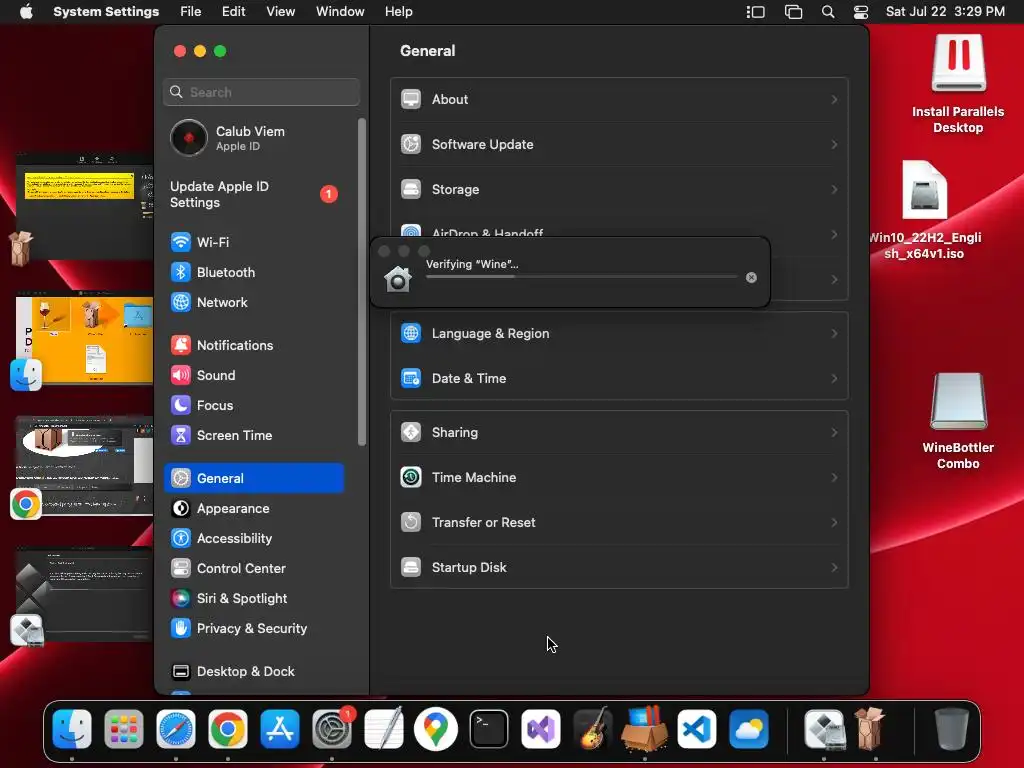Switch to Finder window thumbnail in Stage Manager
The height and width of the screenshot is (768, 1024).
84,338
